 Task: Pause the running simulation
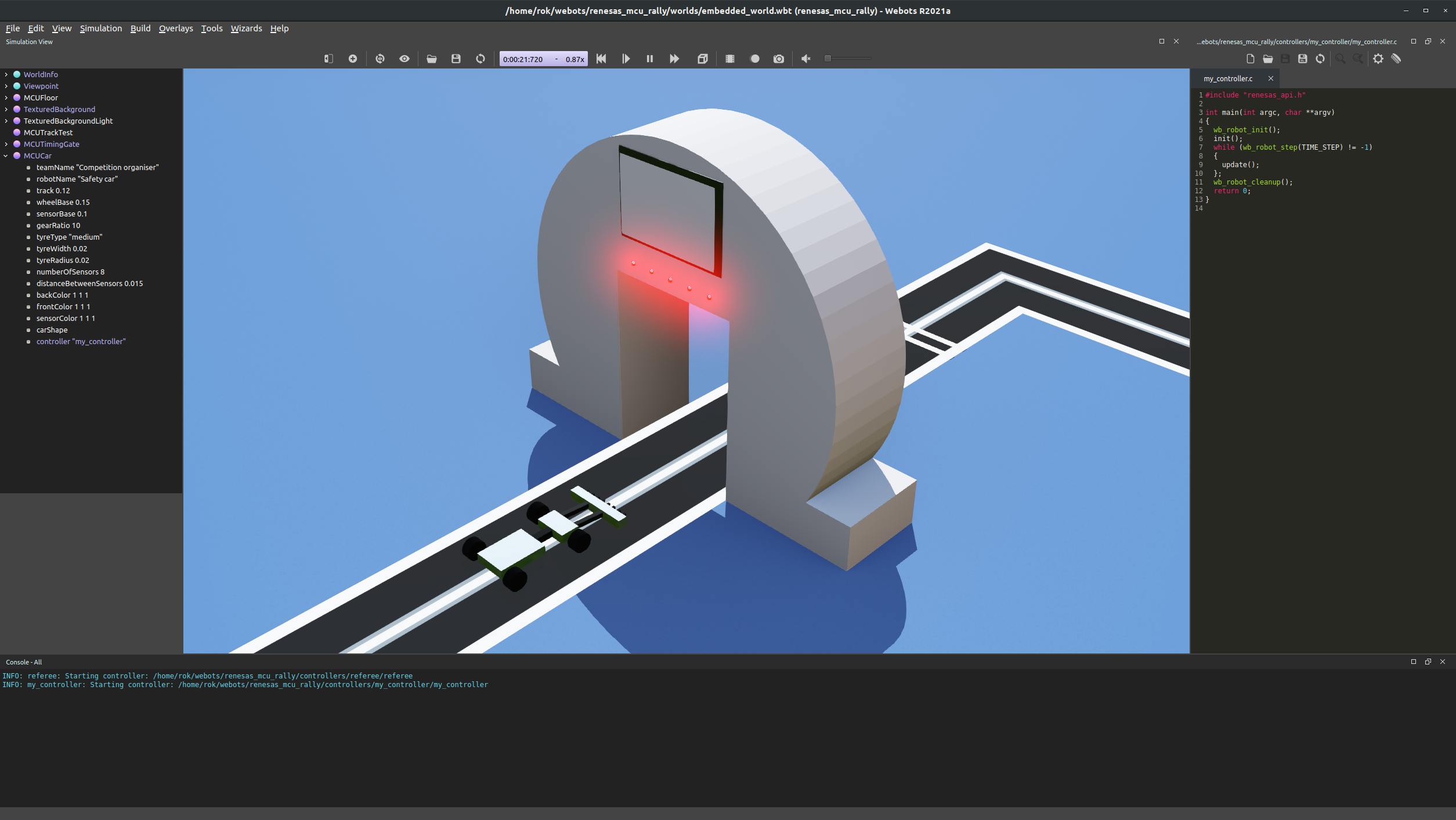point(650,59)
